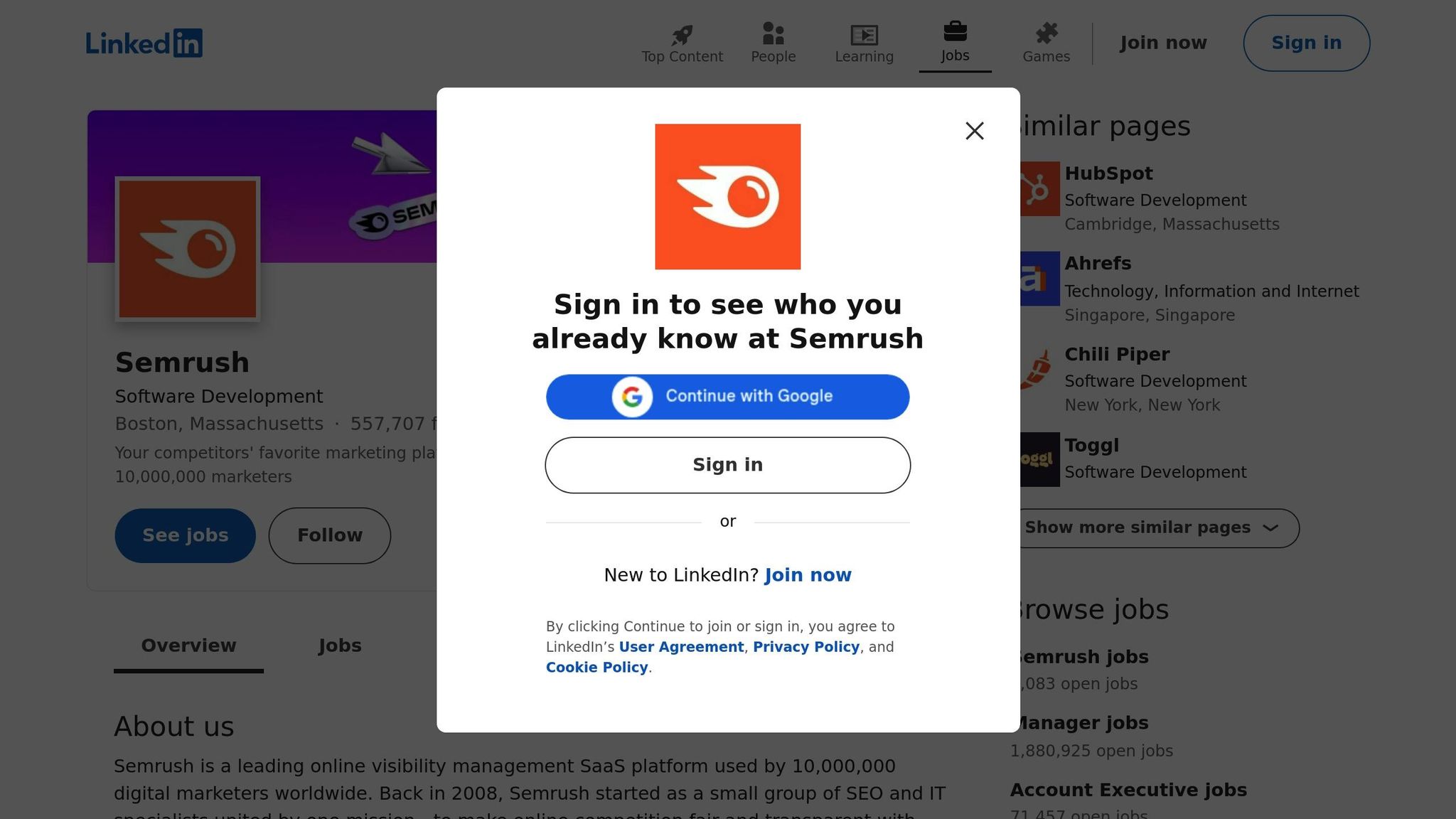Open HubSpot similar page
Viewport: 1456px width, 819px height.
[x=1108, y=173]
